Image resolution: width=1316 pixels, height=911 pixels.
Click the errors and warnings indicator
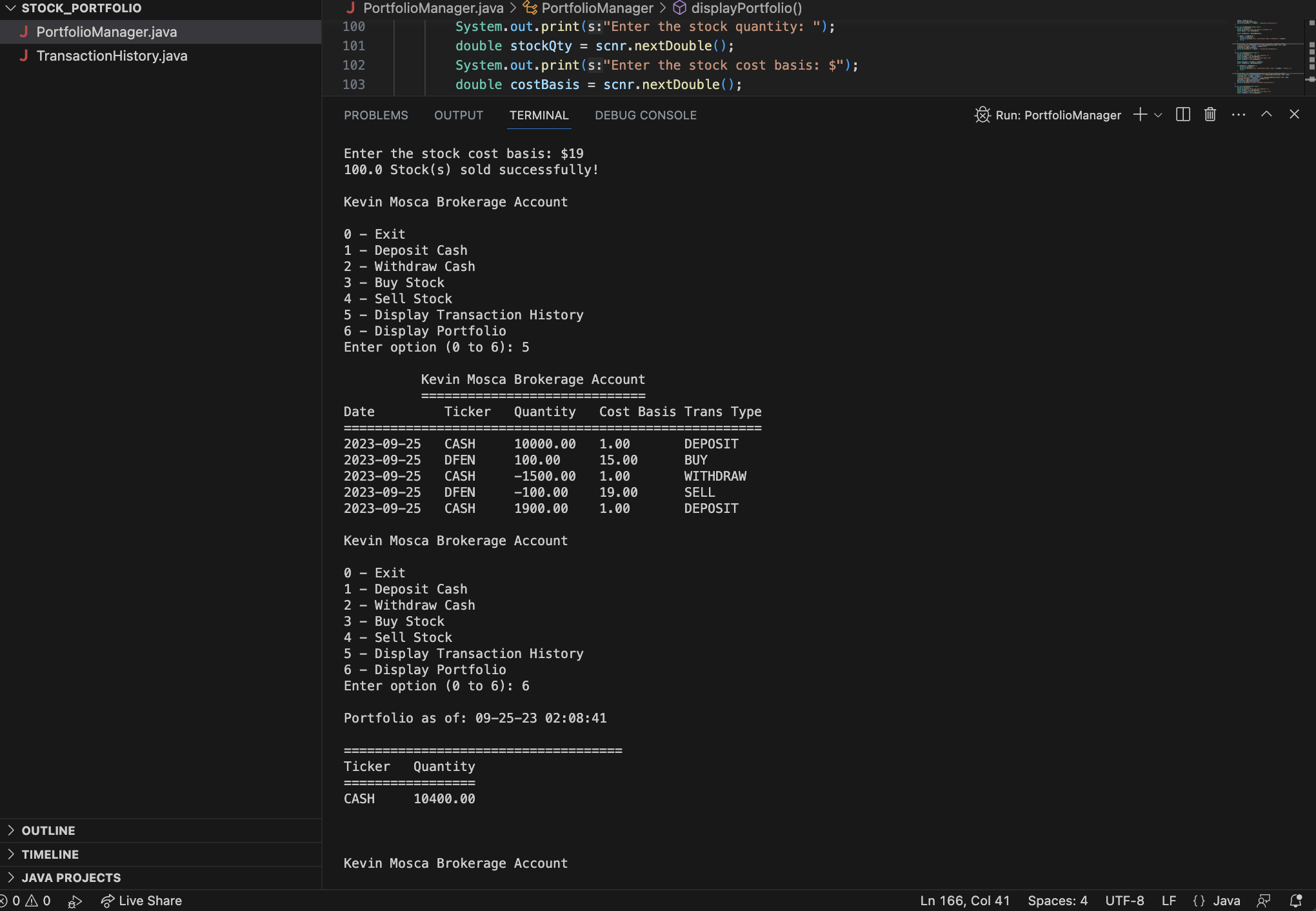26,901
